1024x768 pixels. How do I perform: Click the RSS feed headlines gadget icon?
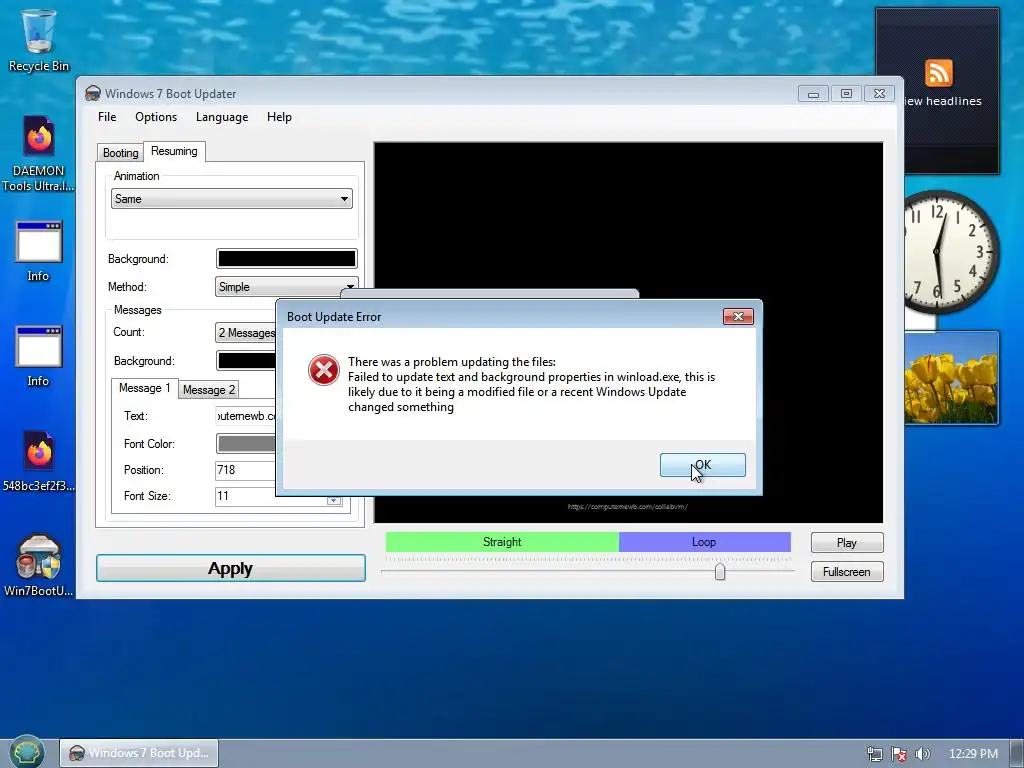(x=938, y=72)
